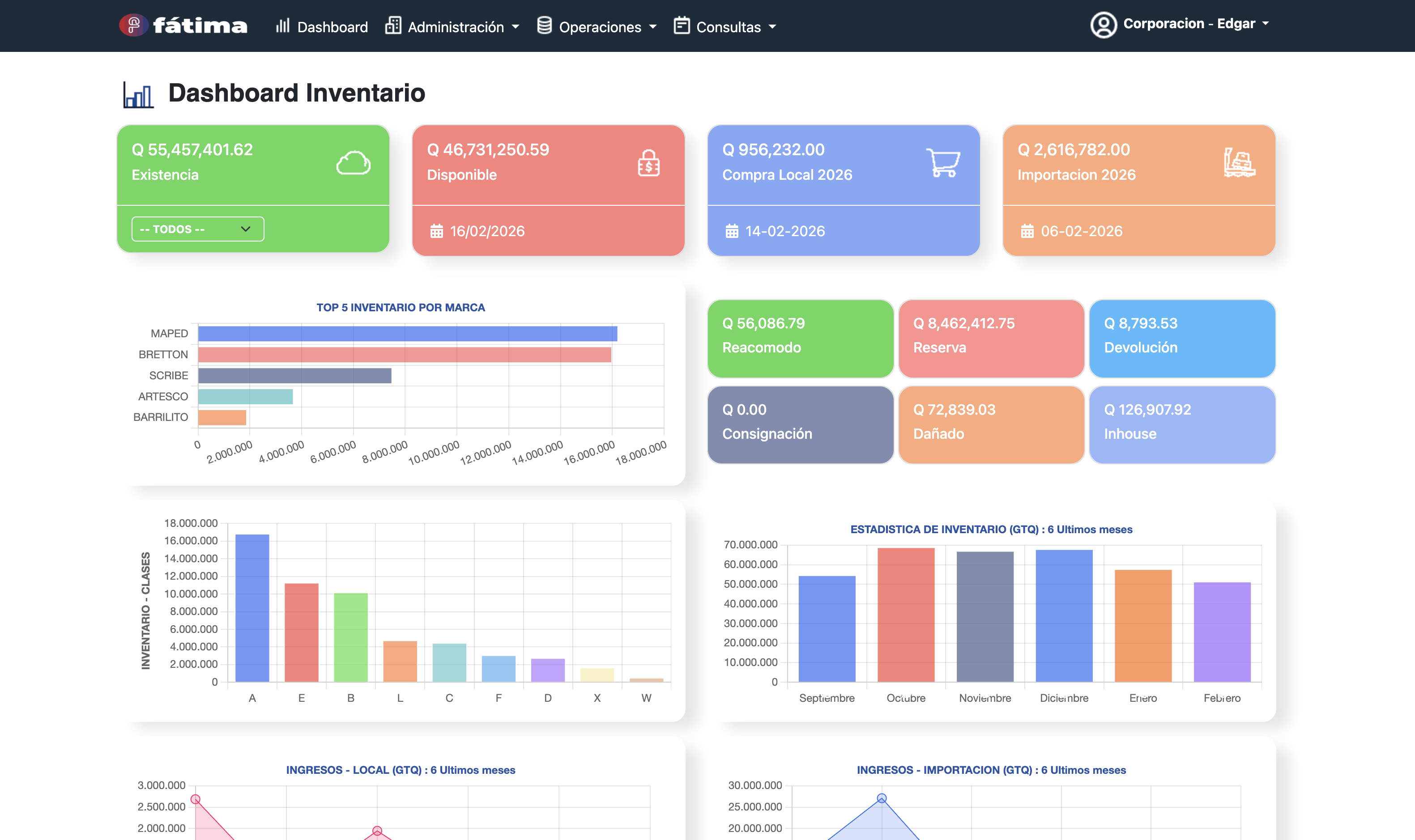Open the Administración menu
The width and height of the screenshot is (1415, 840).
tap(452, 26)
